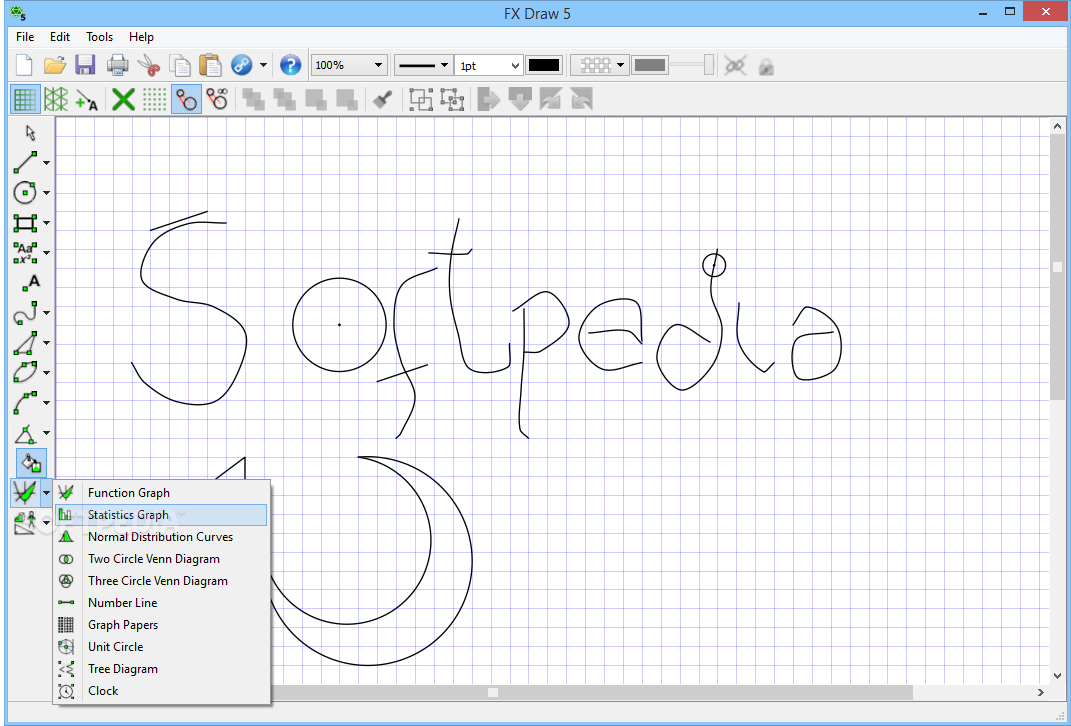
Task: Select the freehand curve tool
Action: [x=25, y=313]
